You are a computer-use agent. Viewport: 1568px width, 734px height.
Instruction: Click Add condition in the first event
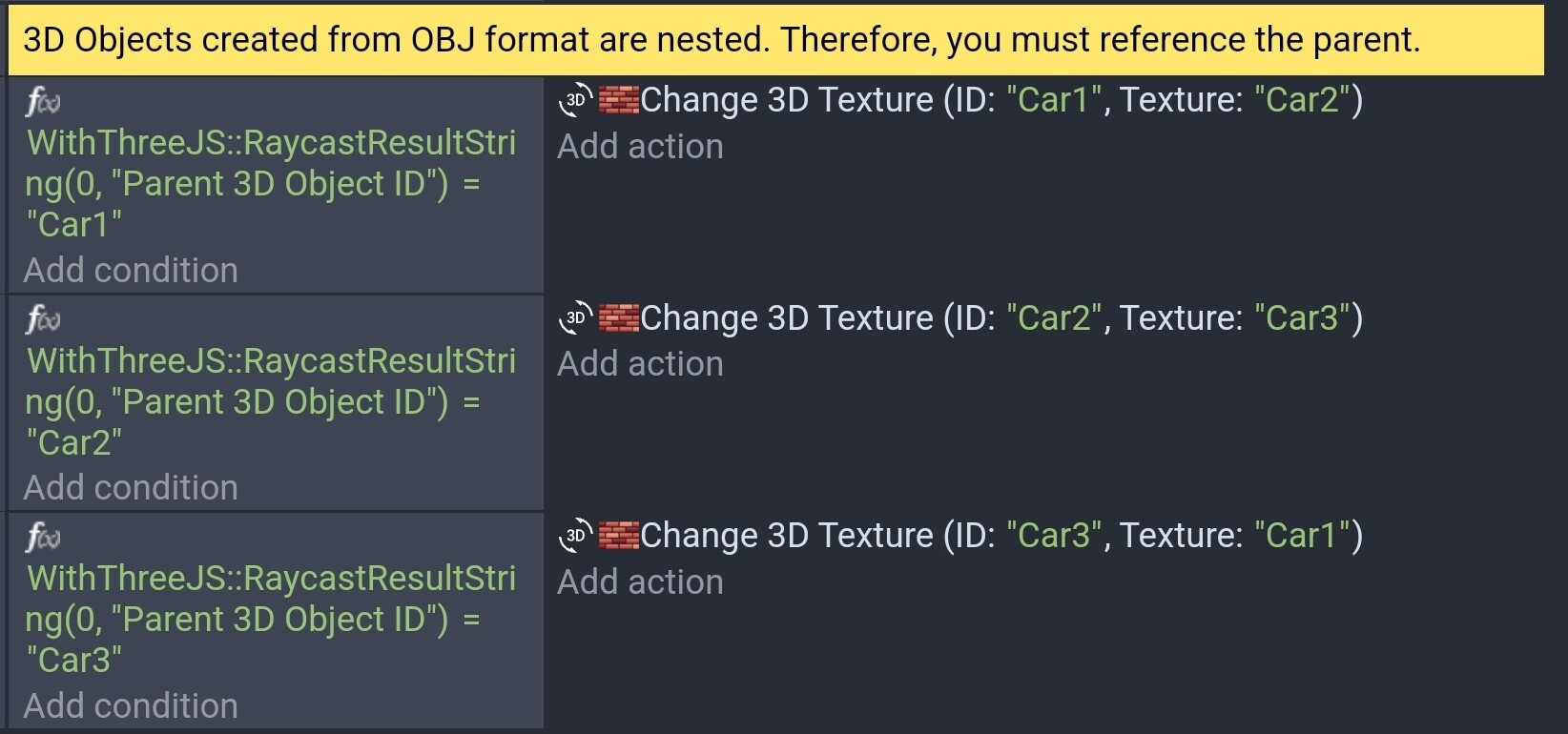131,270
